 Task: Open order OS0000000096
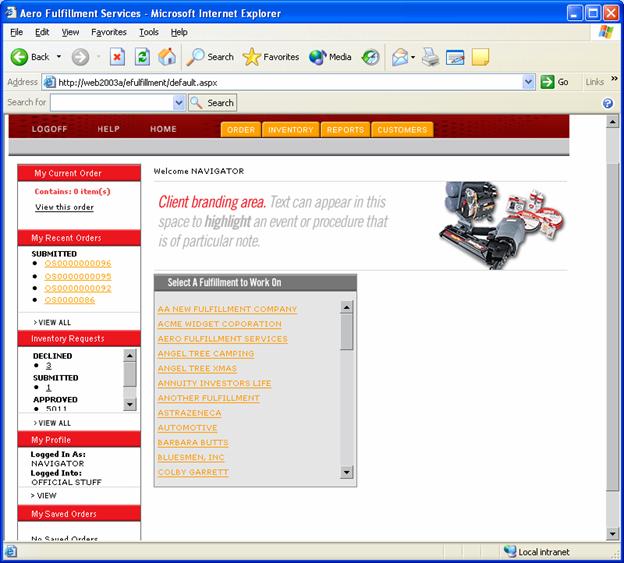(x=78, y=263)
